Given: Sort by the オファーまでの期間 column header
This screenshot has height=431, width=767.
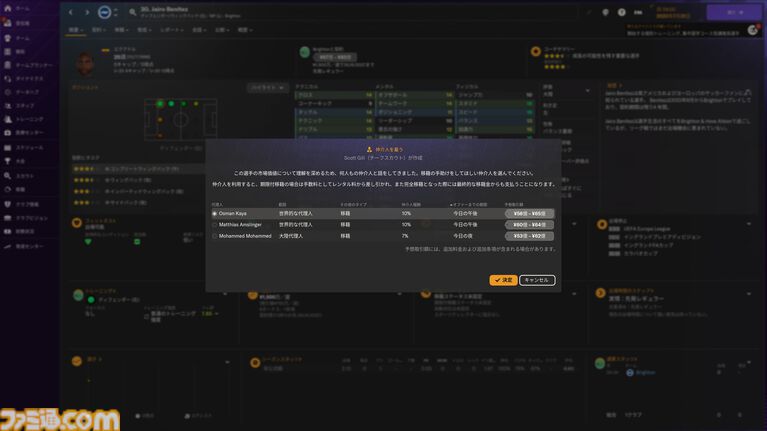Looking at the screenshot, I should 468,204.
